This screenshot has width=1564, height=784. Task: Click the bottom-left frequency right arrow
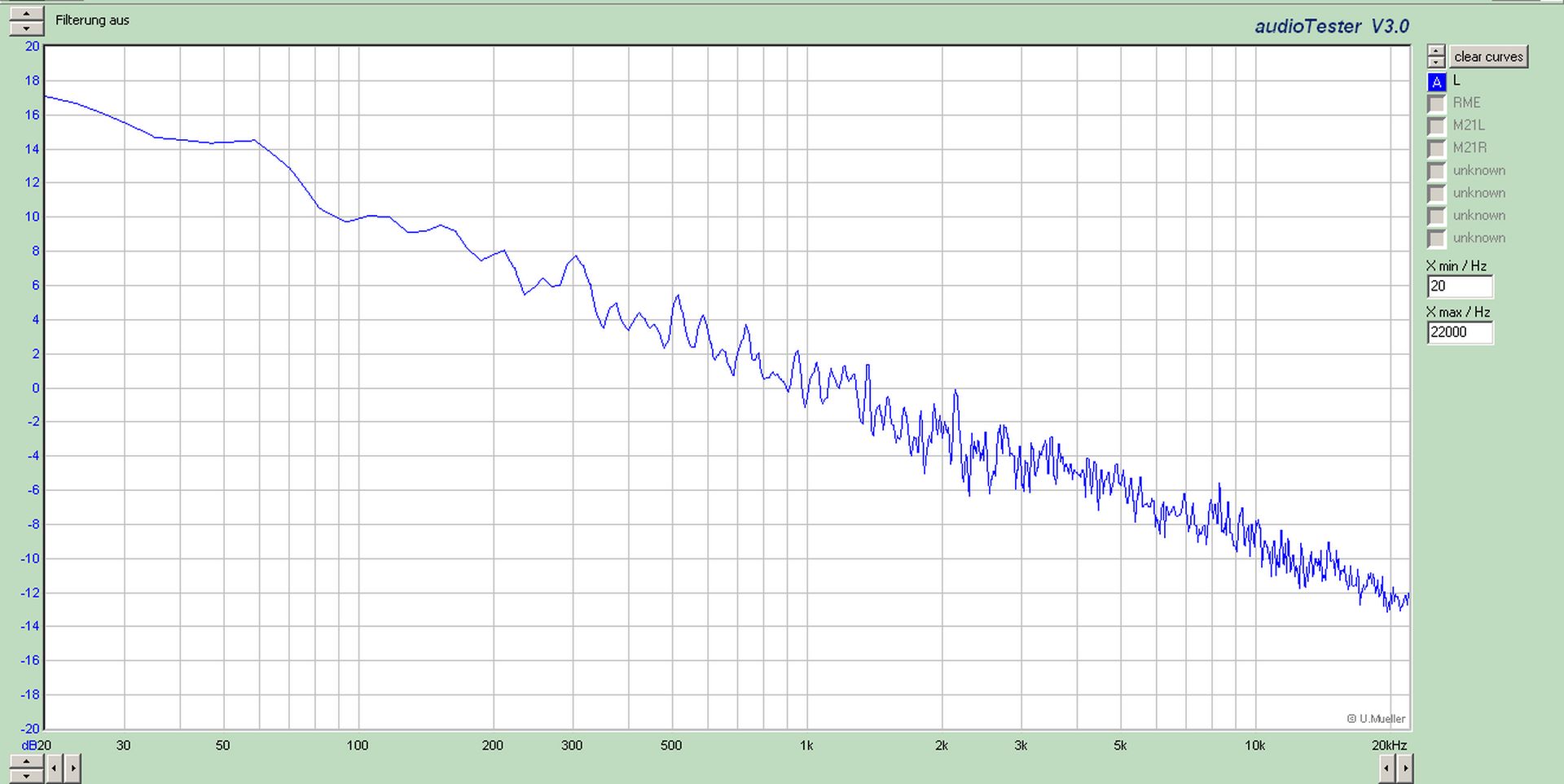click(x=72, y=768)
